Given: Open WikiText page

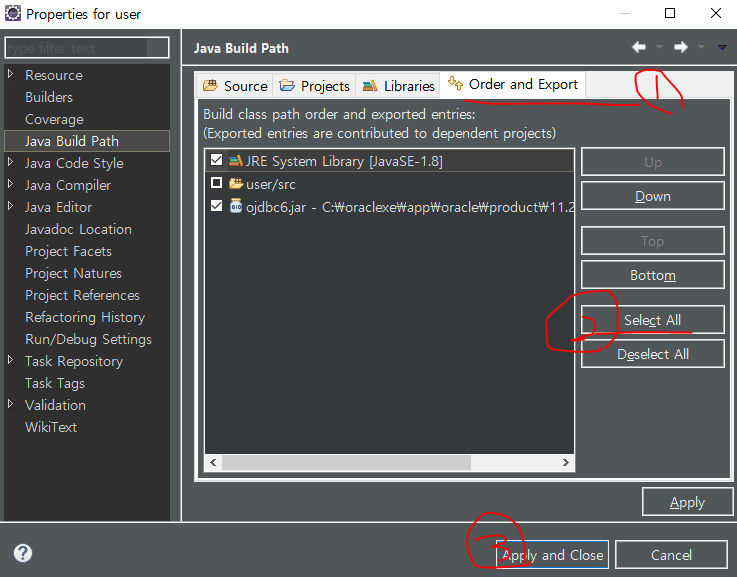Looking at the screenshot, I should click(51, 427).
